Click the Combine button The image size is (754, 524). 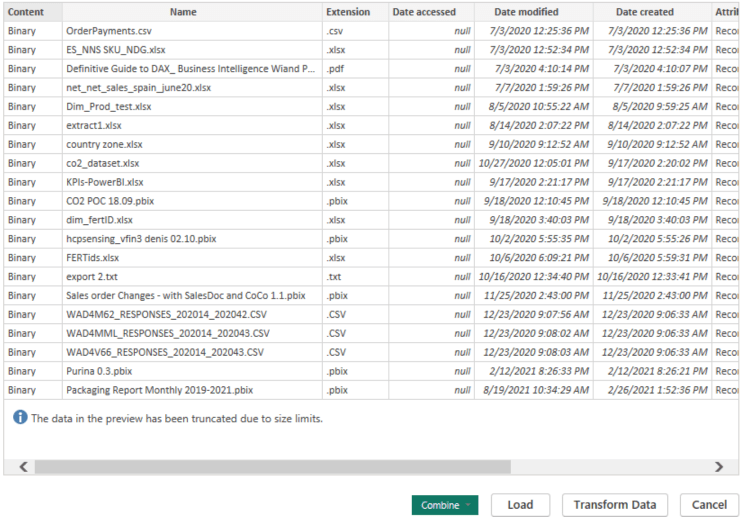tap(440, 505)
